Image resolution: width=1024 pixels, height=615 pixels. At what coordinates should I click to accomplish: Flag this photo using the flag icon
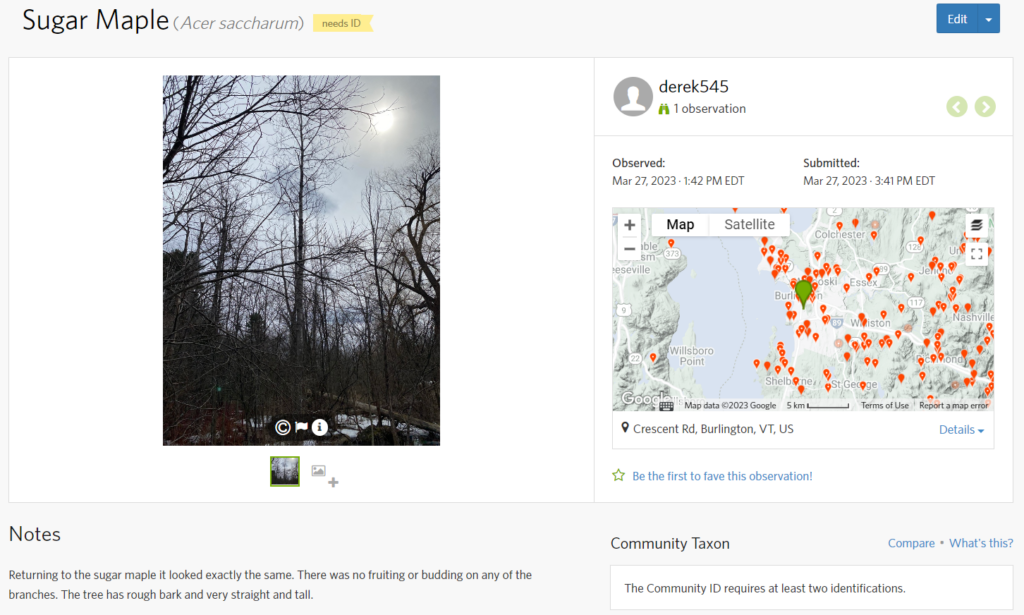301,427
